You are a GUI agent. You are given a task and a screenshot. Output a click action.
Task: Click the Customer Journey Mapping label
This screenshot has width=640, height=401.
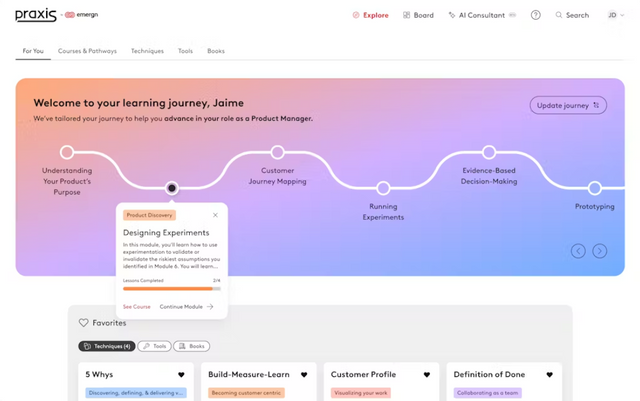278,176
